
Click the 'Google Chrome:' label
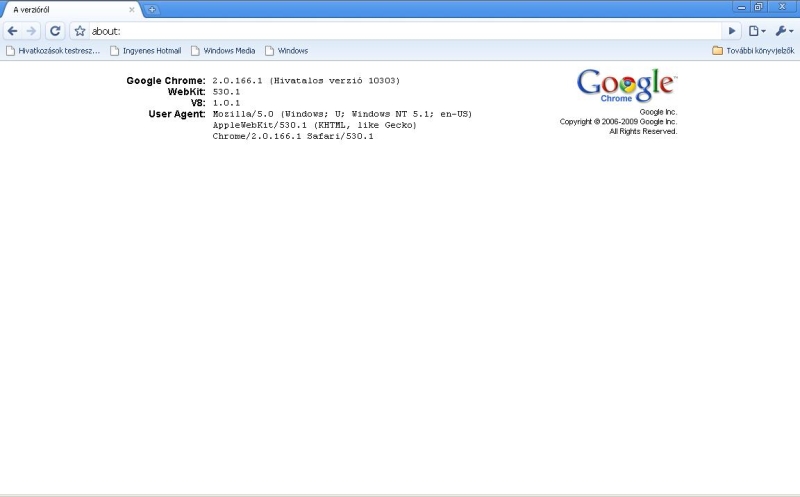pyautogui.click(x=166, y=81)
